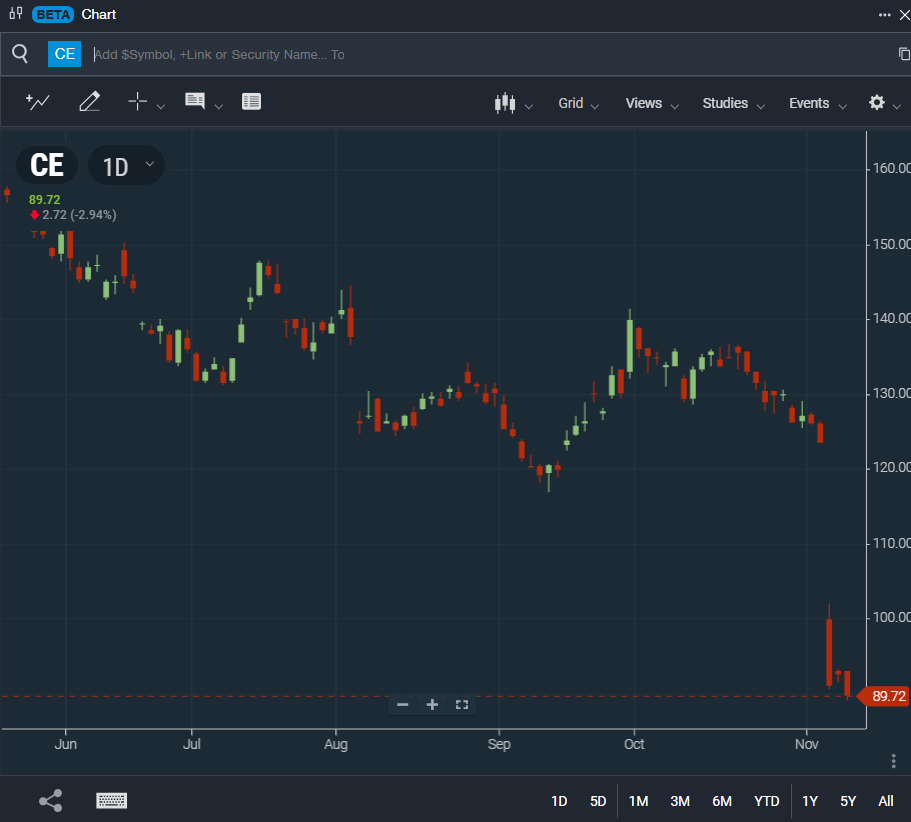Click the Oct label on time axis

(634, 744)
